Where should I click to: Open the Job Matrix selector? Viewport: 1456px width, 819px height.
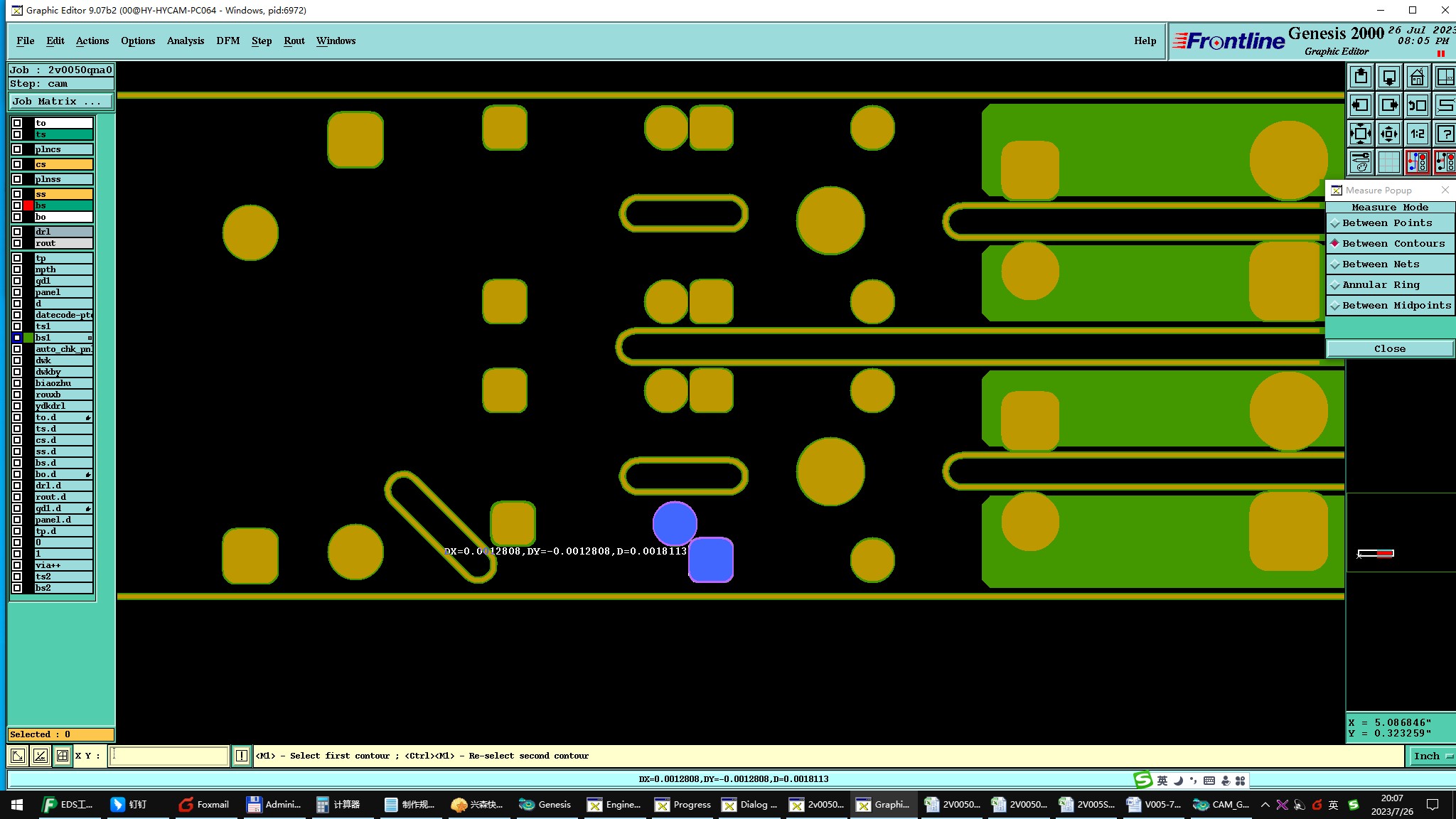(x=61, y=102)
